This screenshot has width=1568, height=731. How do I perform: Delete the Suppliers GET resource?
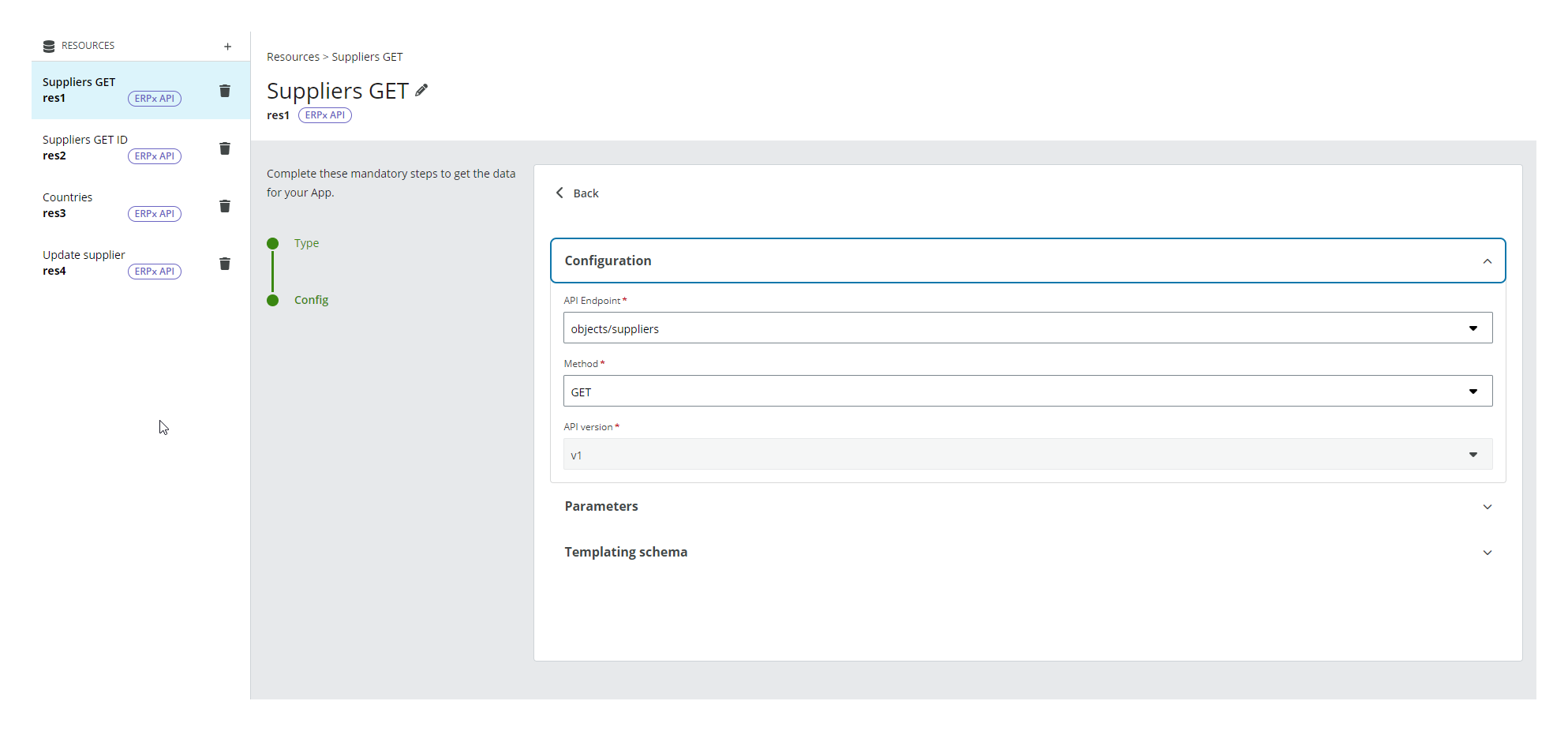225,91
